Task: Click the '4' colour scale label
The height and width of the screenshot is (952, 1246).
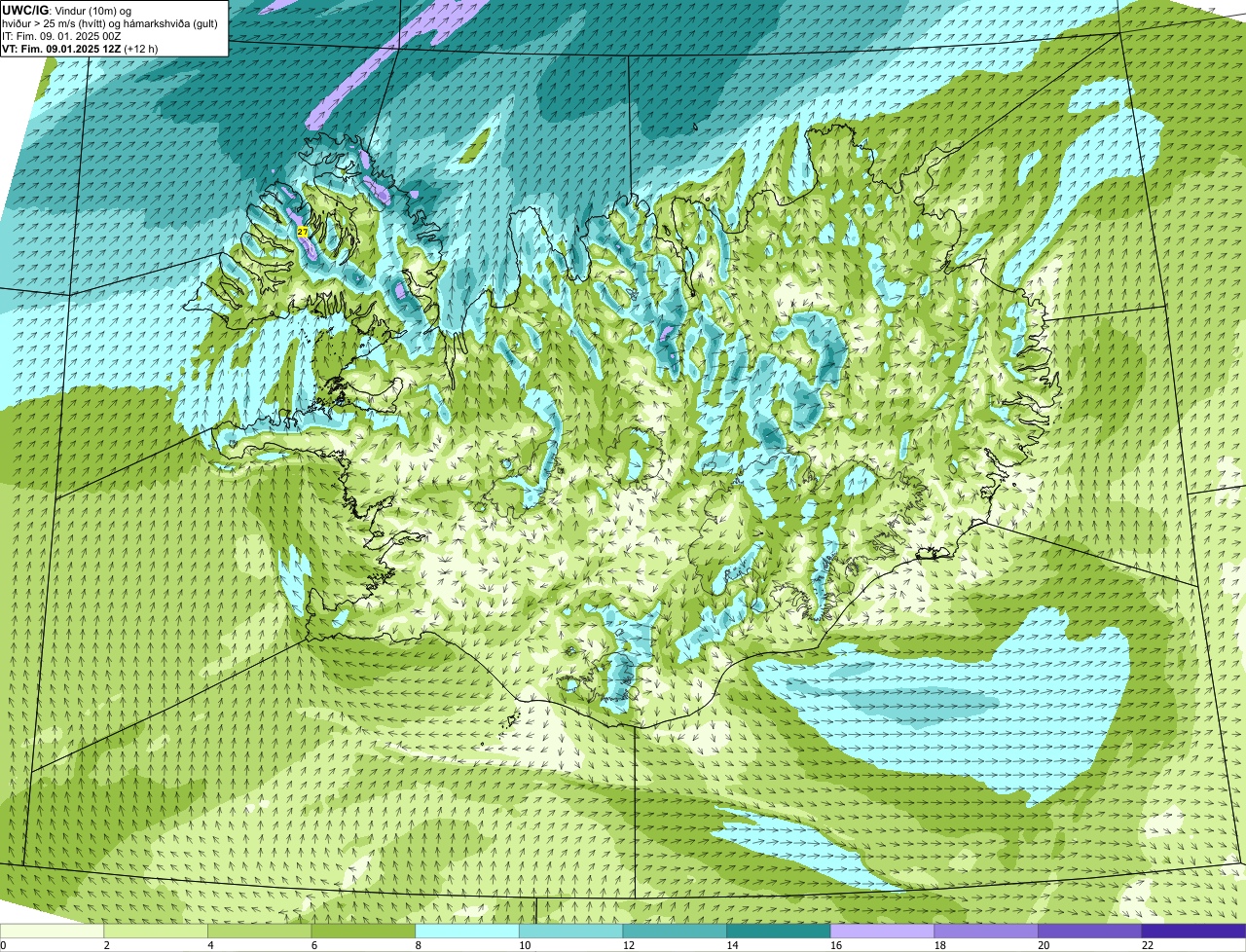Action: pos(210,945)
